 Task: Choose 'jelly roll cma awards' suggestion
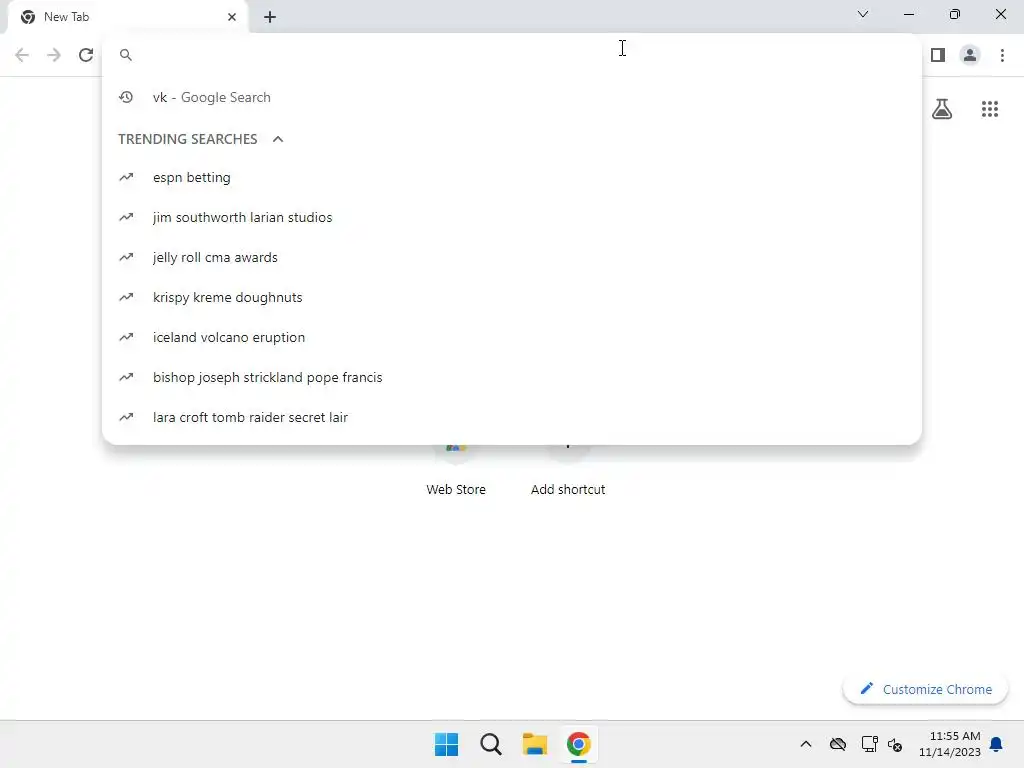tap(511, 257)
